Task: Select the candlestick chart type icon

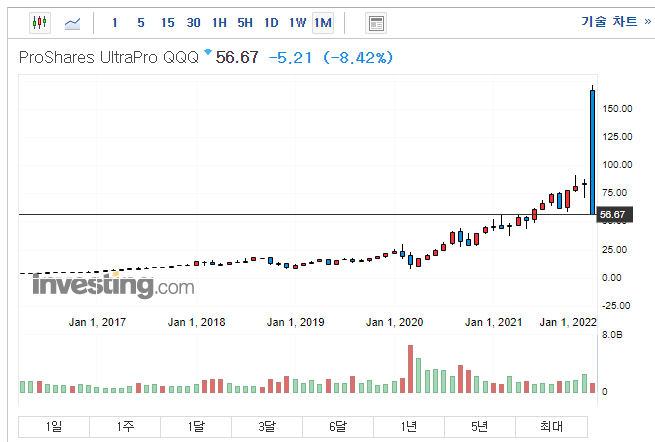Action: (40, 23)
